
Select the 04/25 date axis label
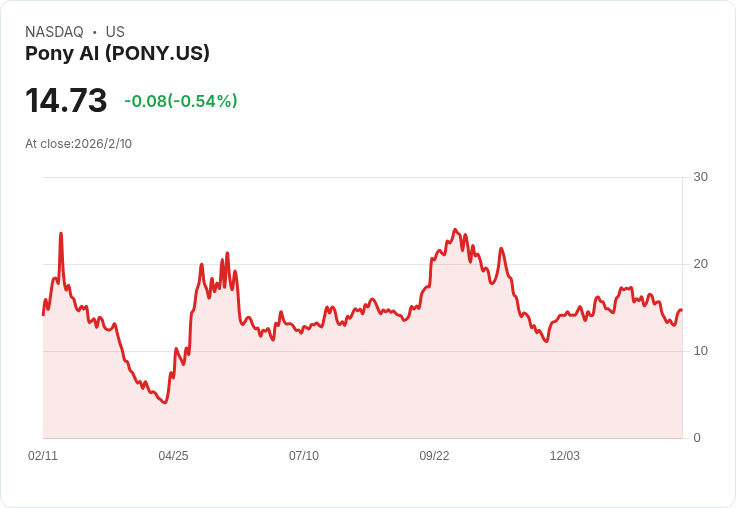click(173, 456)
